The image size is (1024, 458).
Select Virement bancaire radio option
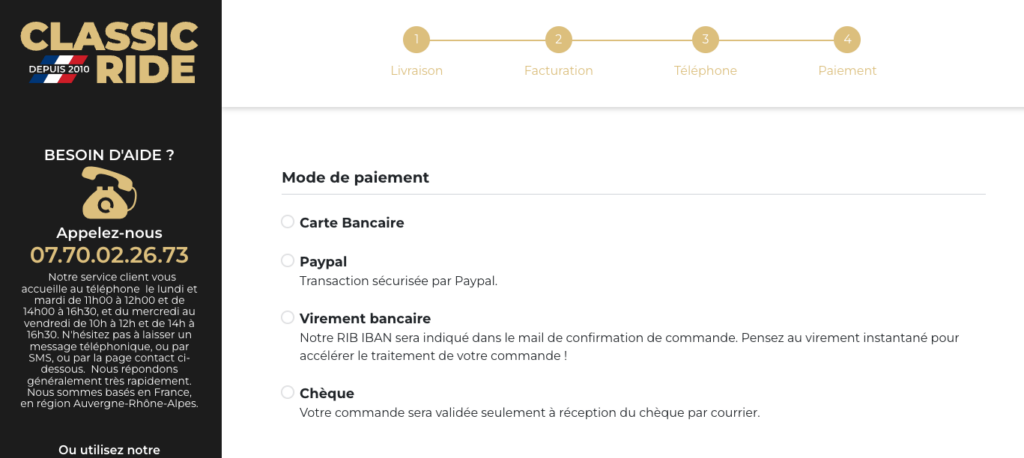coord(287,318)
